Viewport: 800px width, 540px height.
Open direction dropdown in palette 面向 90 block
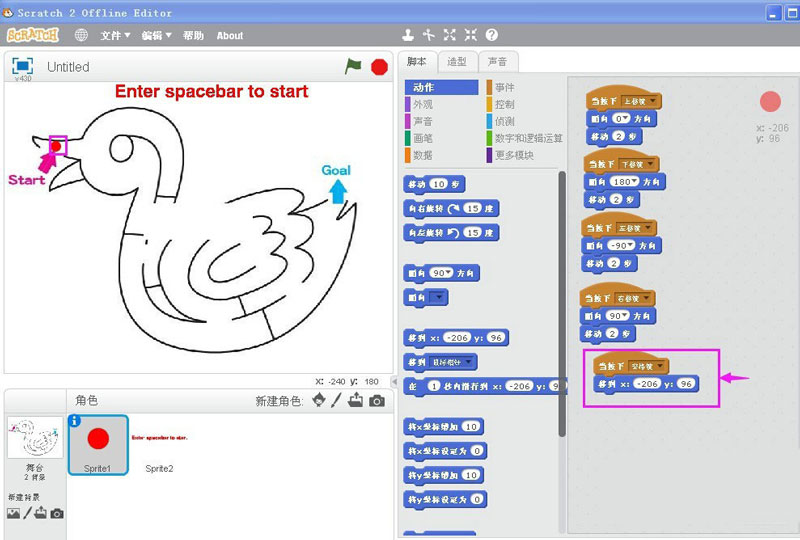[x=449, y=273]
